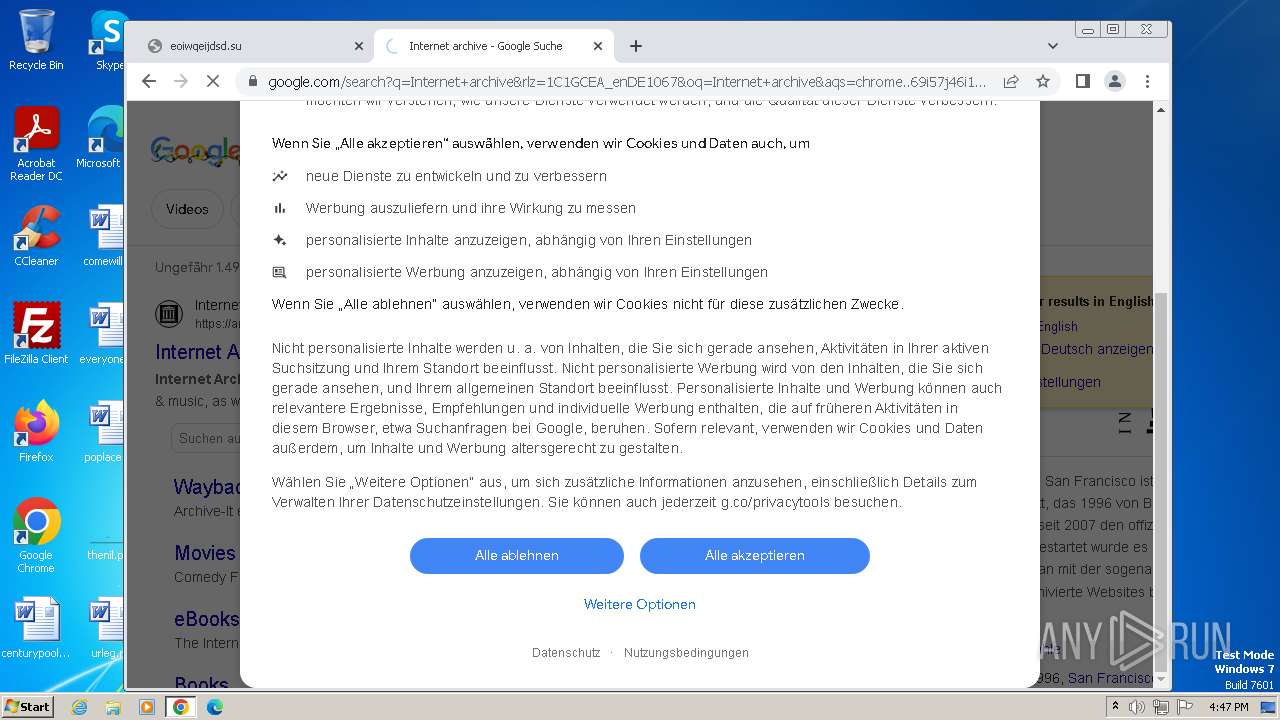The width and height of the screenshot is (1280, 720).
Task: Open Google Chrome desktop shortcut
Action: tap(36, 536)
